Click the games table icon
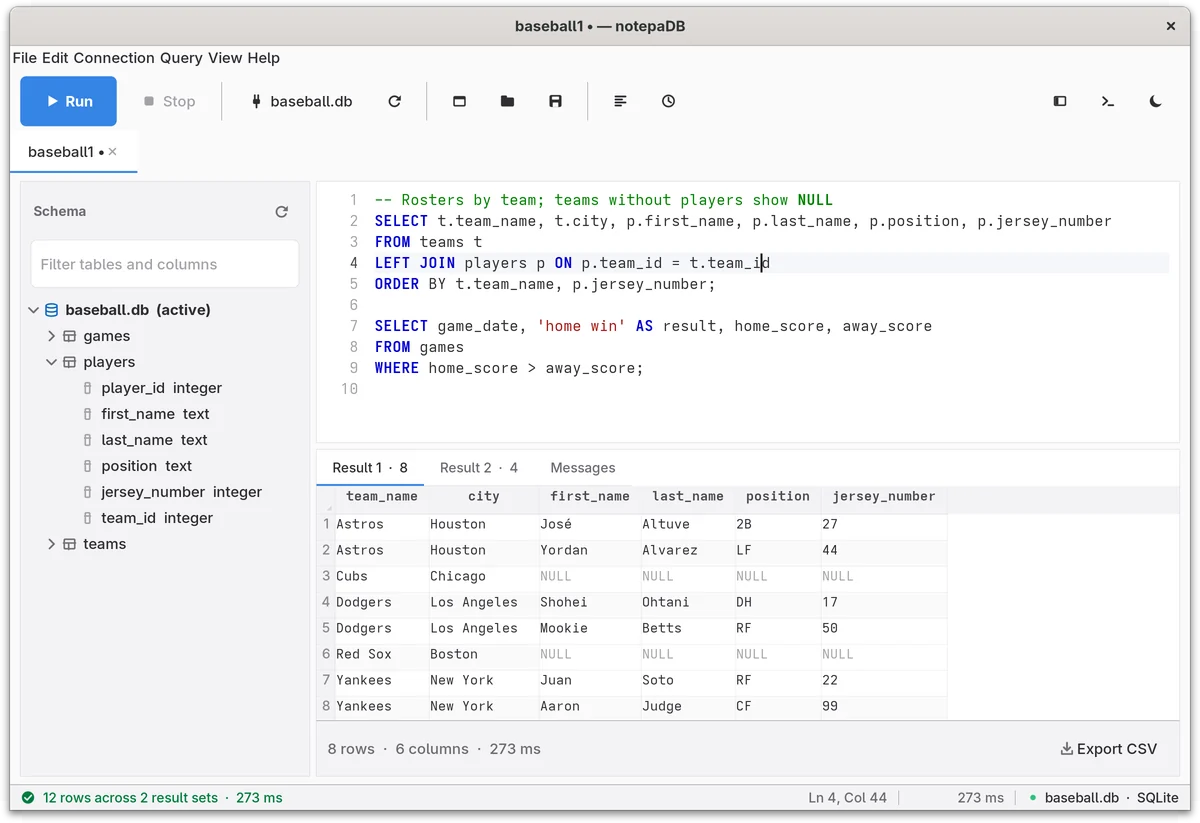 click(x=70, y=336)
